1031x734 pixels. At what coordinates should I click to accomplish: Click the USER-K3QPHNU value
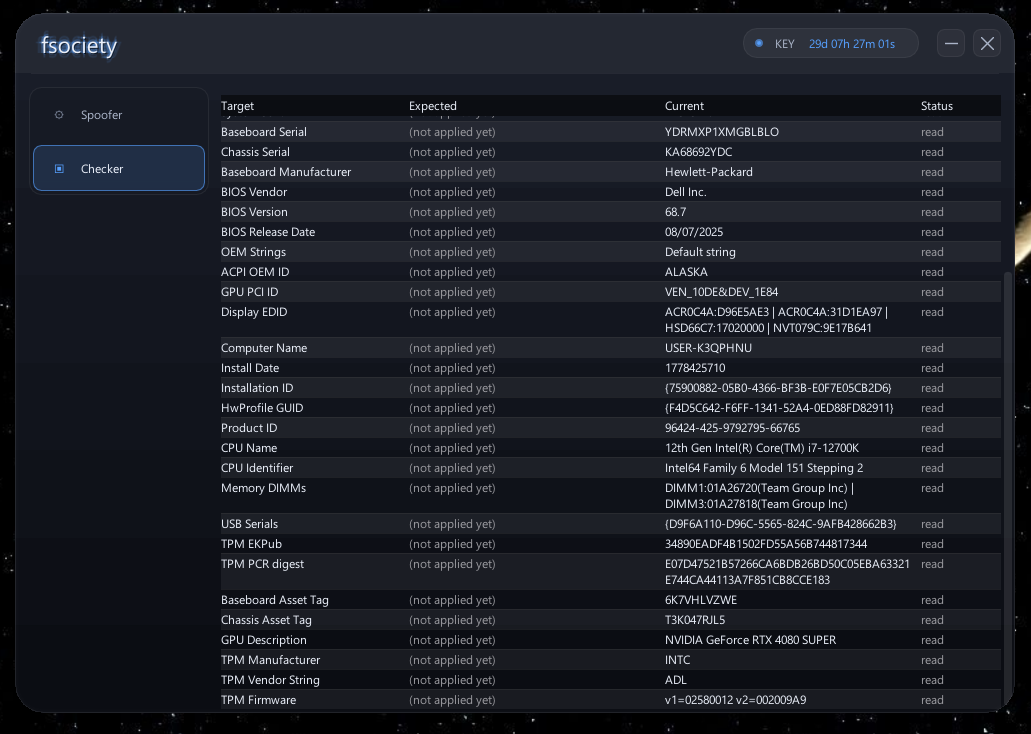pos(708,348)
